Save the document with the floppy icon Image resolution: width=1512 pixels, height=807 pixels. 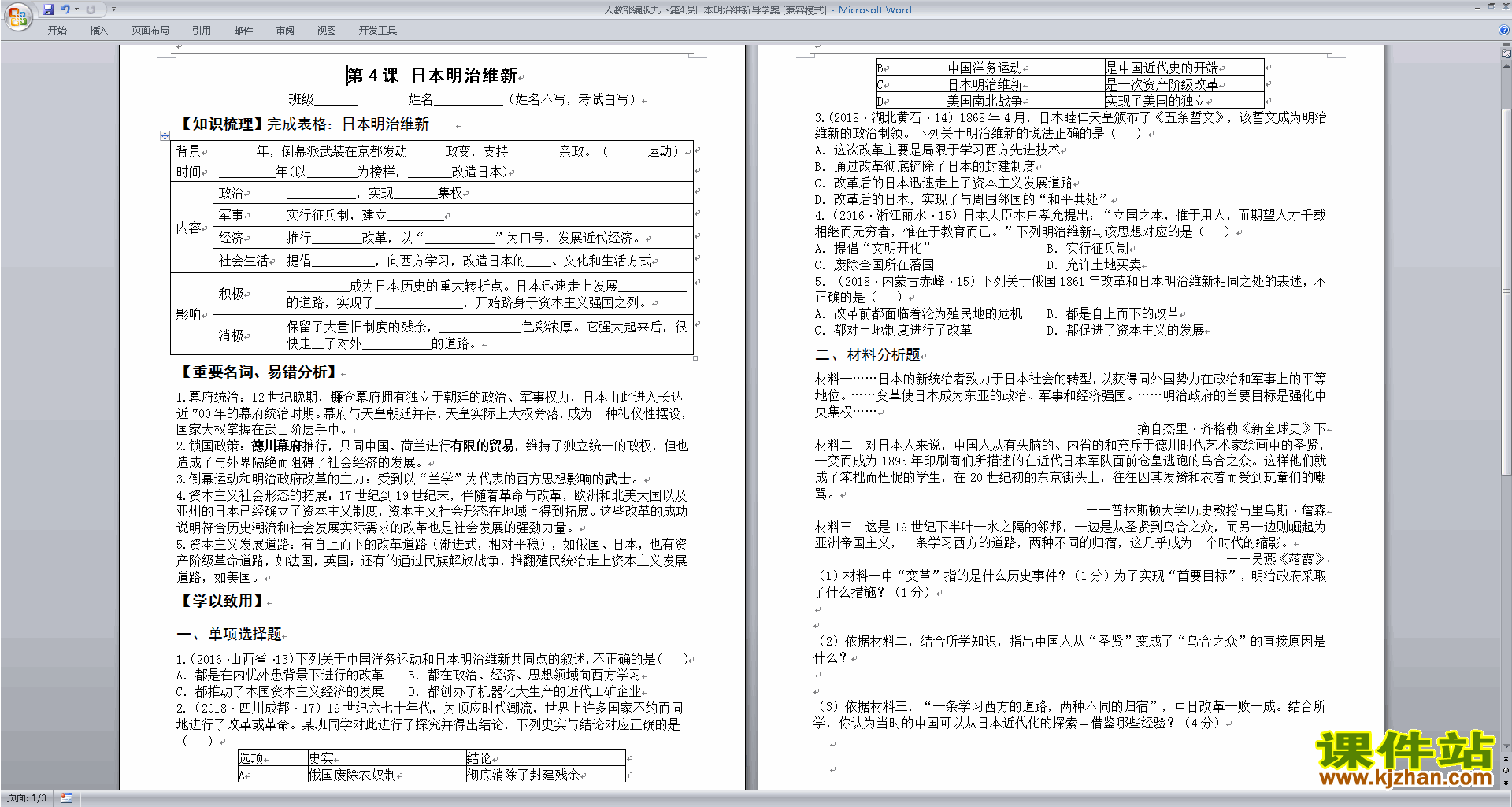[48, 9]
